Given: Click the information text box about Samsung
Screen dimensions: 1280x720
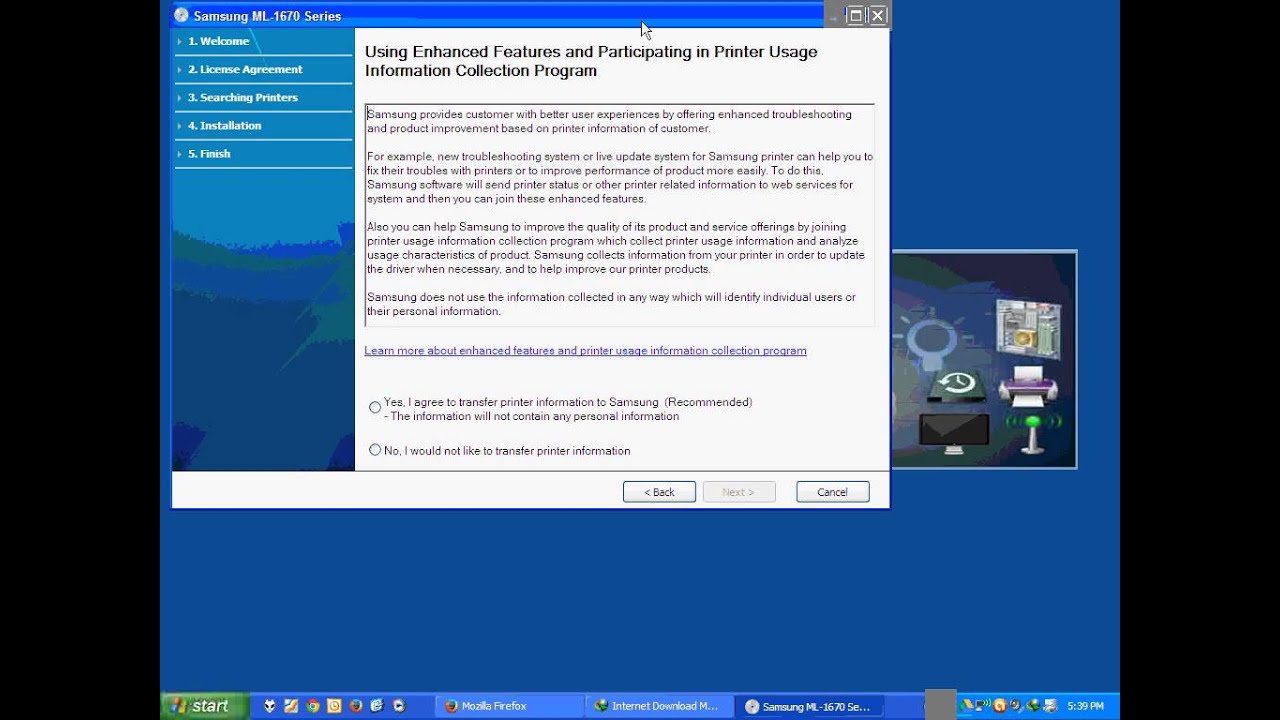Looking at the screenshot, I should point(620,215).
